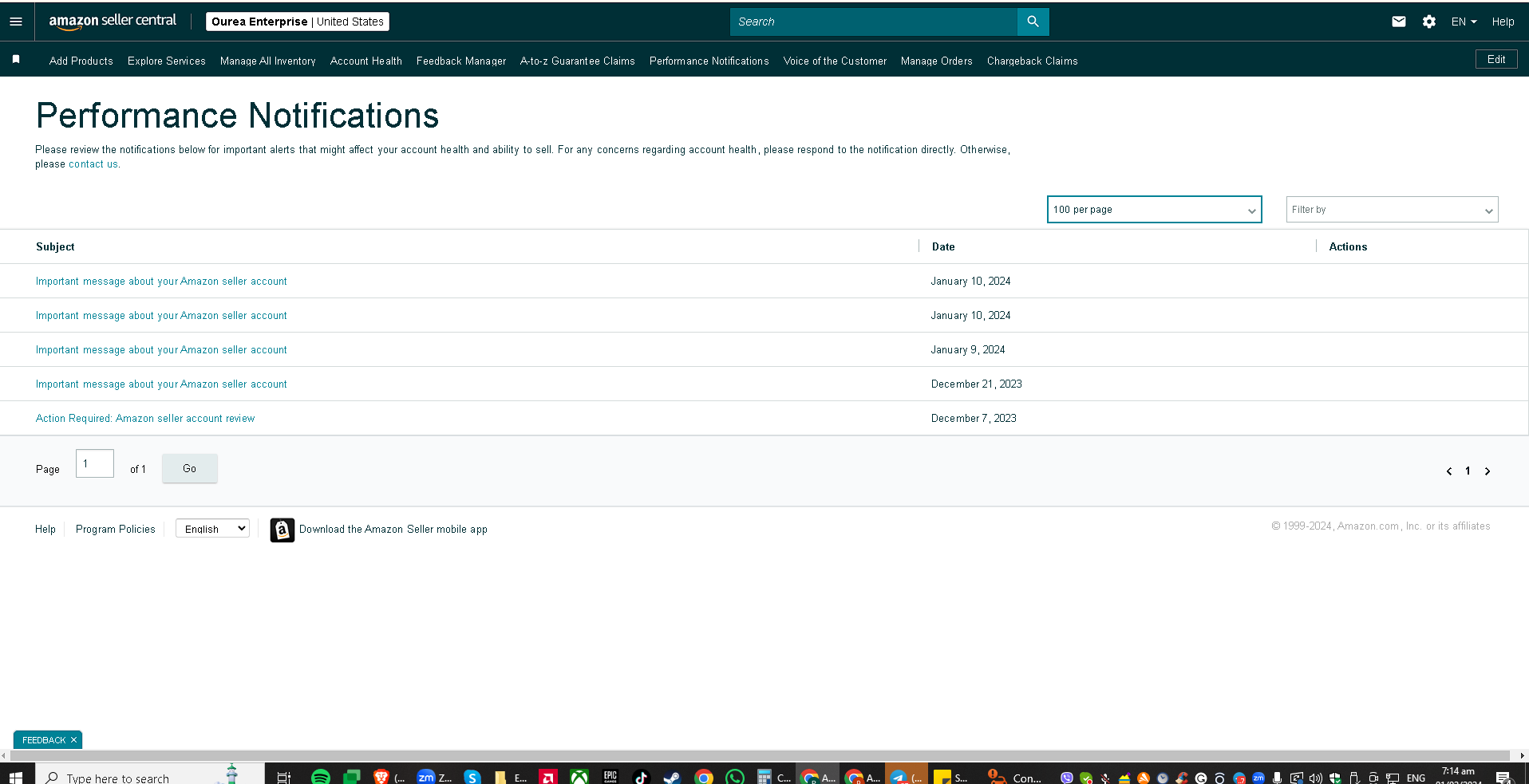Open the hamburger navigation menu

tap(16, 22)
